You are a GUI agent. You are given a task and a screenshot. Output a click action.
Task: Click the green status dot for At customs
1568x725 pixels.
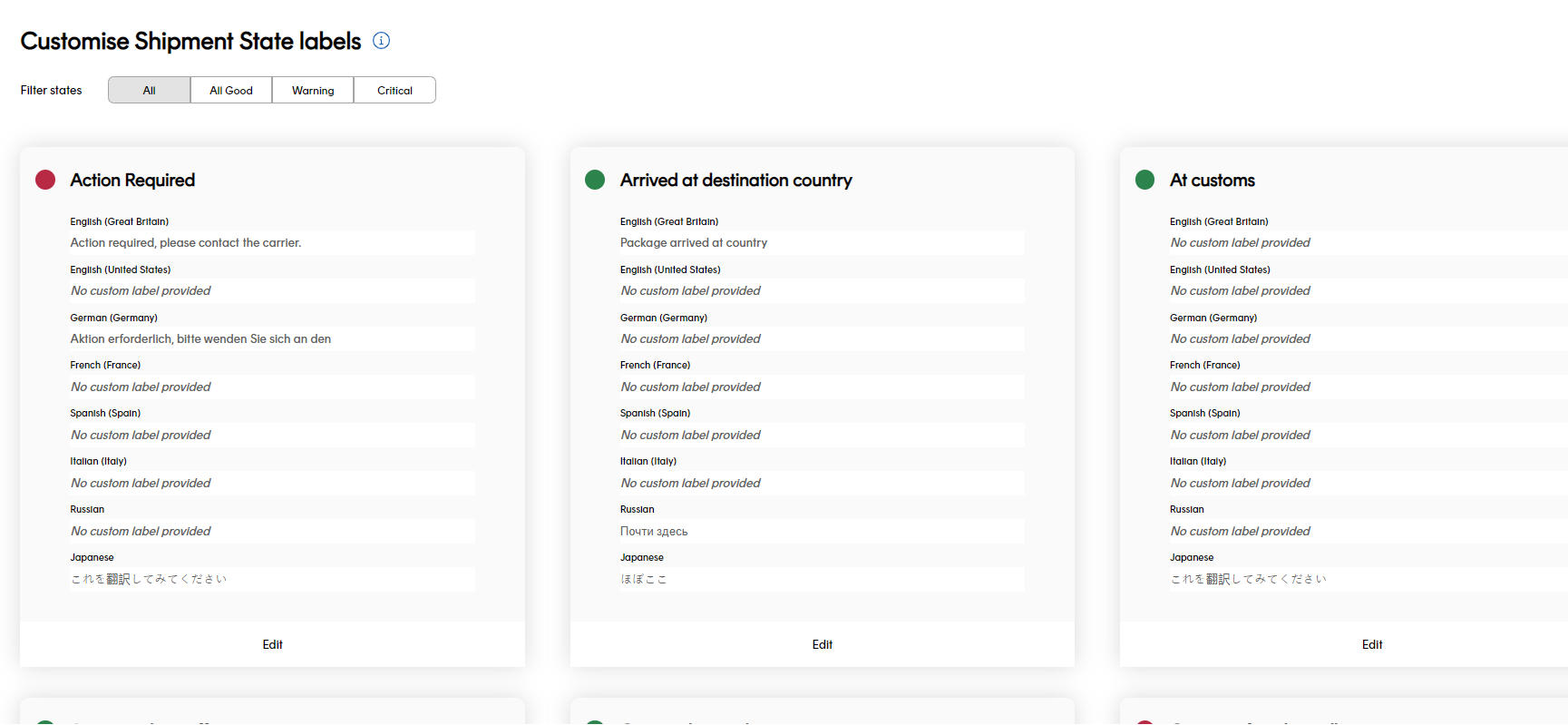[1144, 180]
